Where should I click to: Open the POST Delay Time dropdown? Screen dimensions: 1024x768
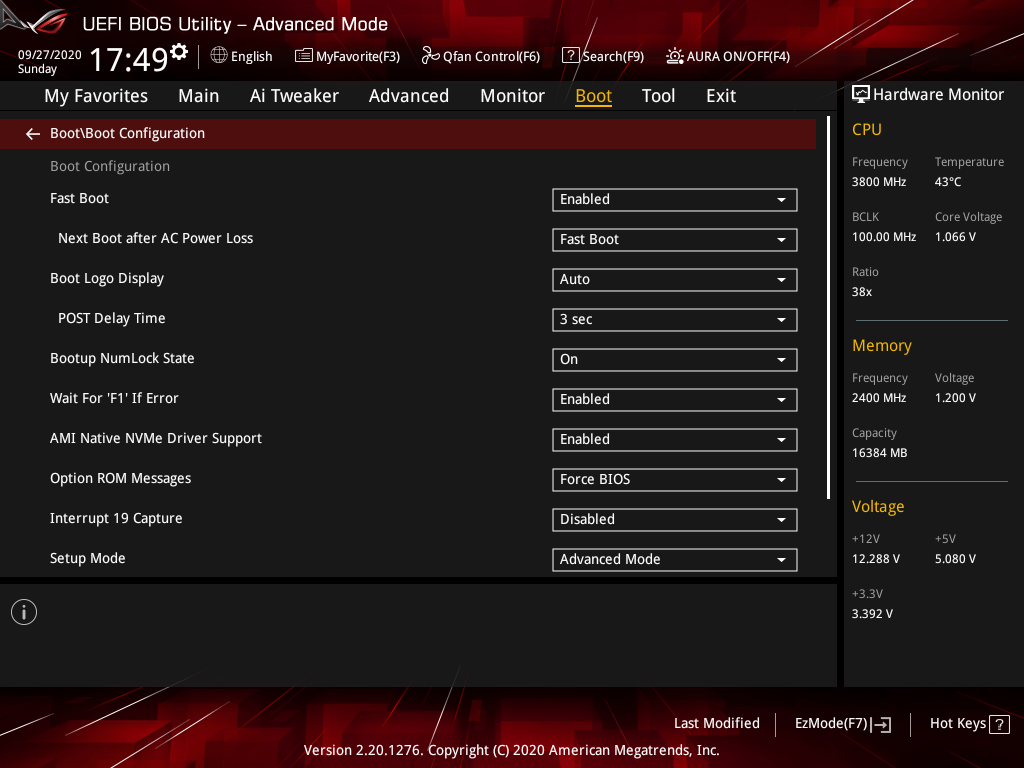click(675, 319)
